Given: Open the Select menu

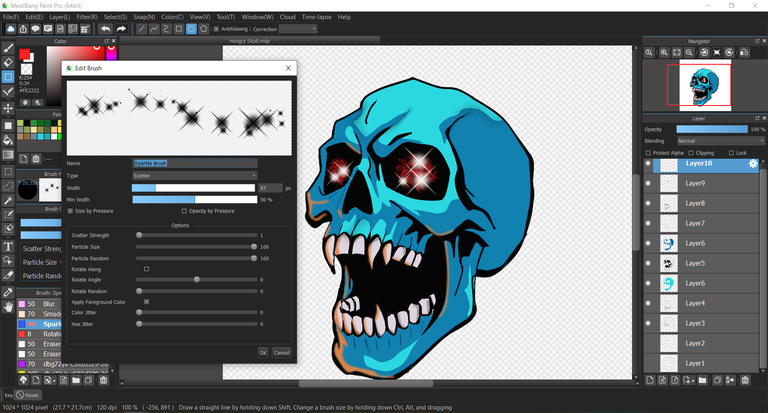Looking at the screenshot, I should [116, 17].
